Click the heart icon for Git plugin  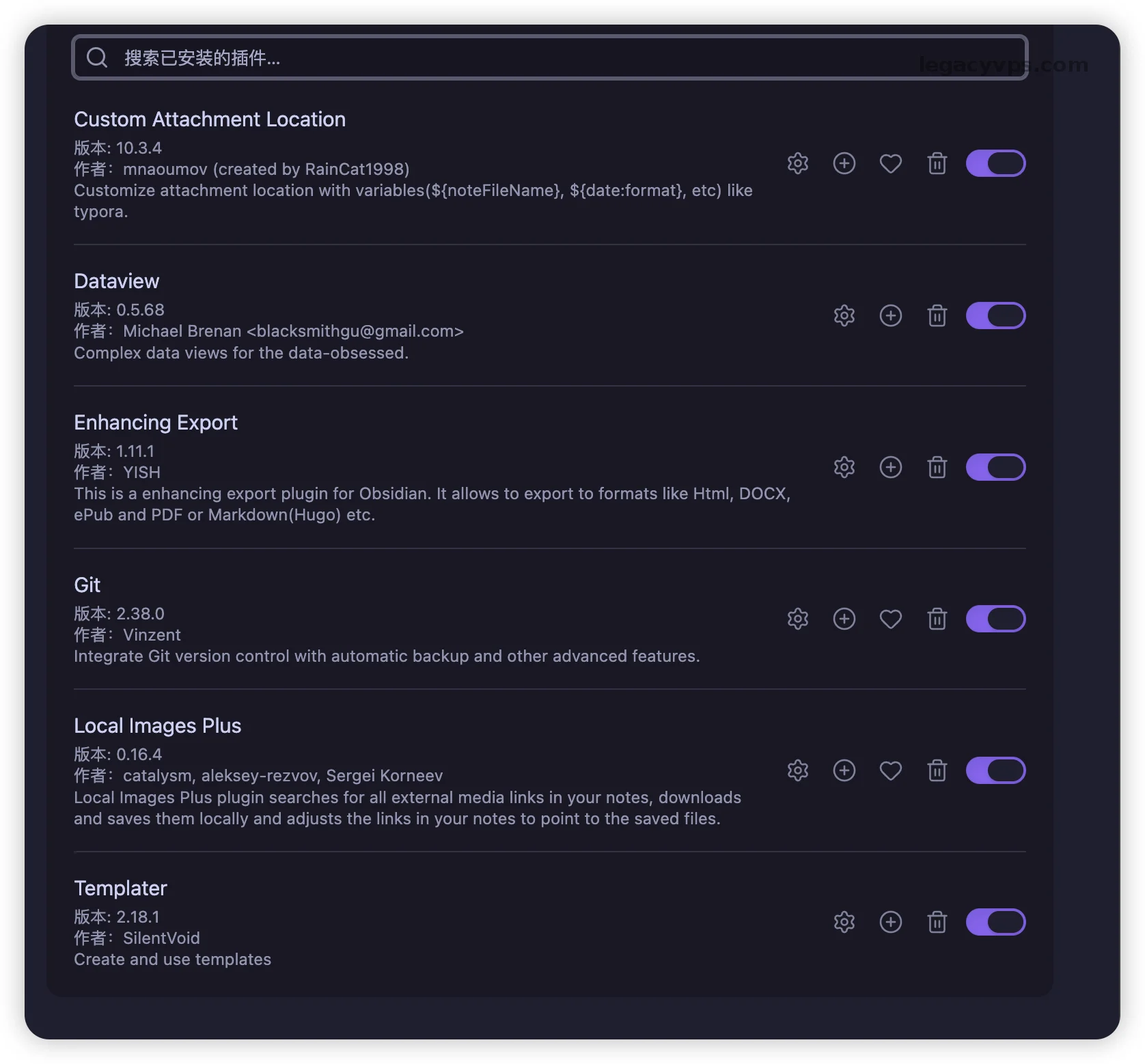click(890, 619)
